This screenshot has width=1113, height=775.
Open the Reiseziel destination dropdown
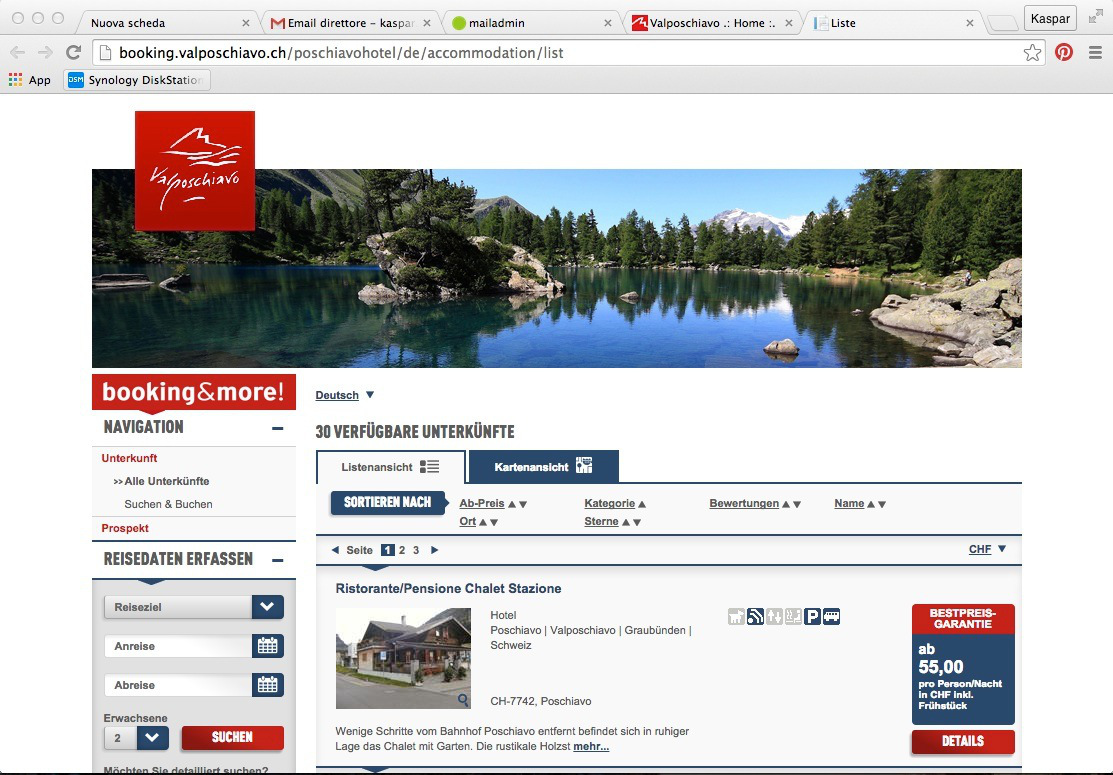click(x=267, y=607)
